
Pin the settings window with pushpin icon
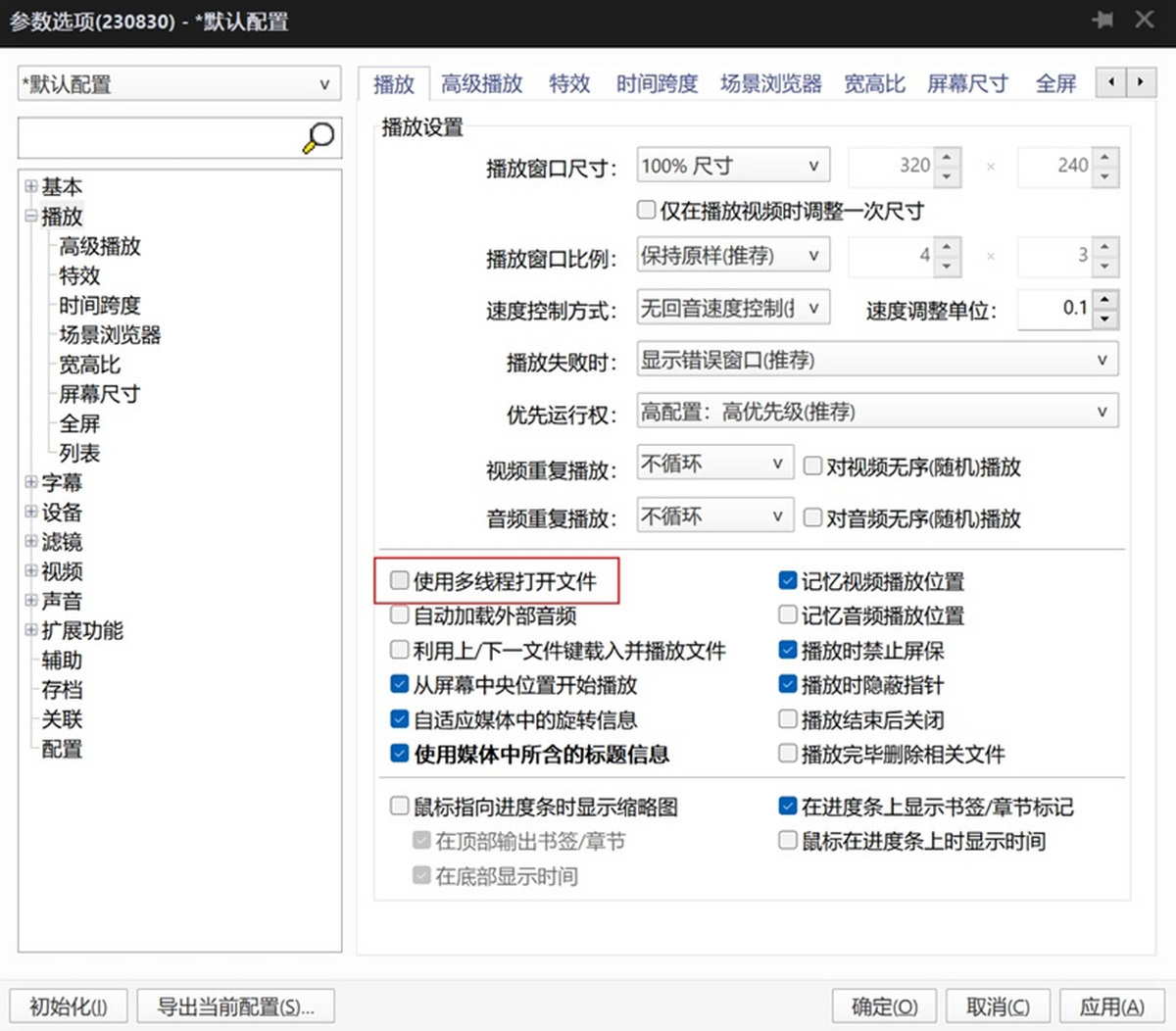(x=1102, y=20)
